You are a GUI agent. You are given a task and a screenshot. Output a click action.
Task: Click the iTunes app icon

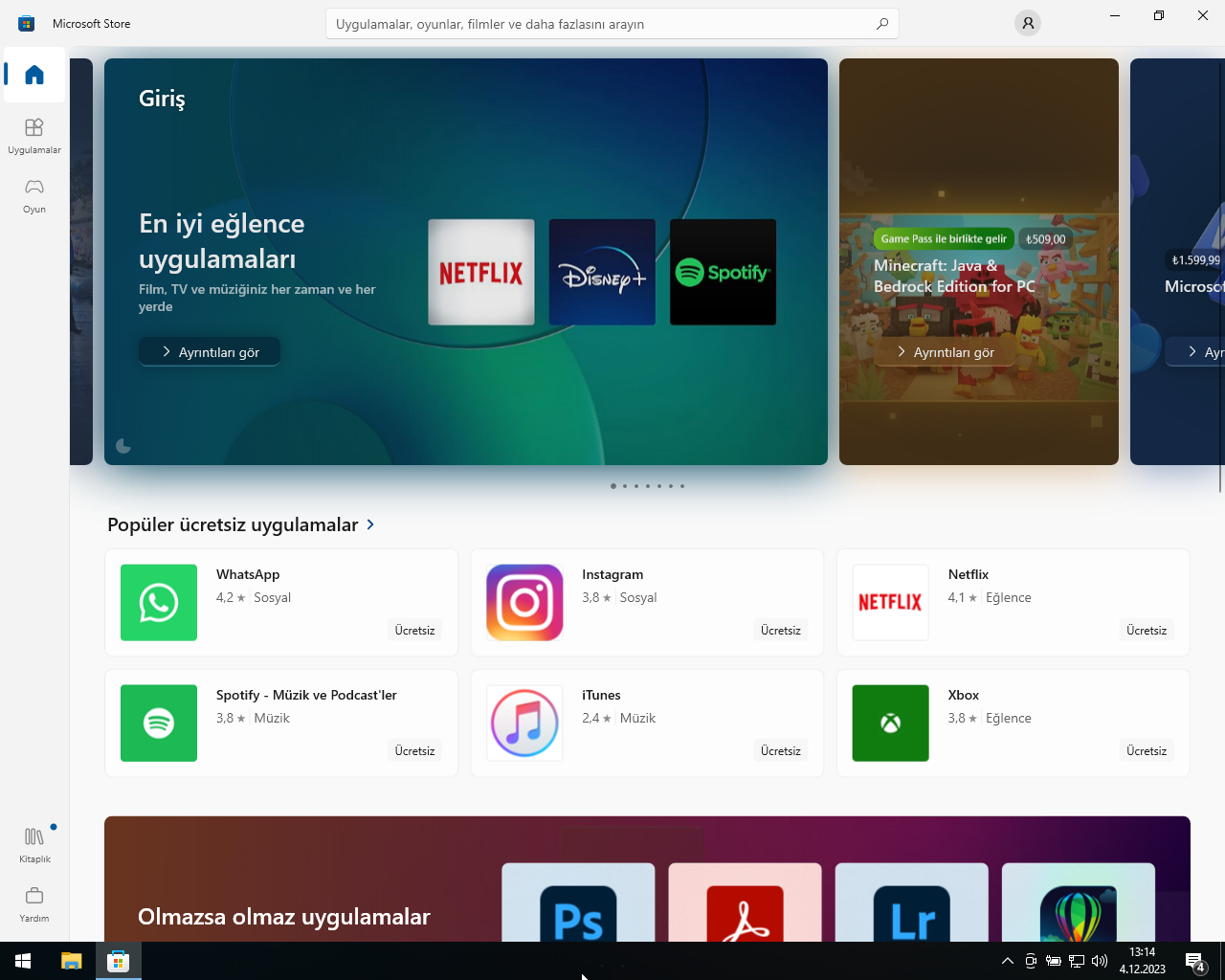click(524, 723)
